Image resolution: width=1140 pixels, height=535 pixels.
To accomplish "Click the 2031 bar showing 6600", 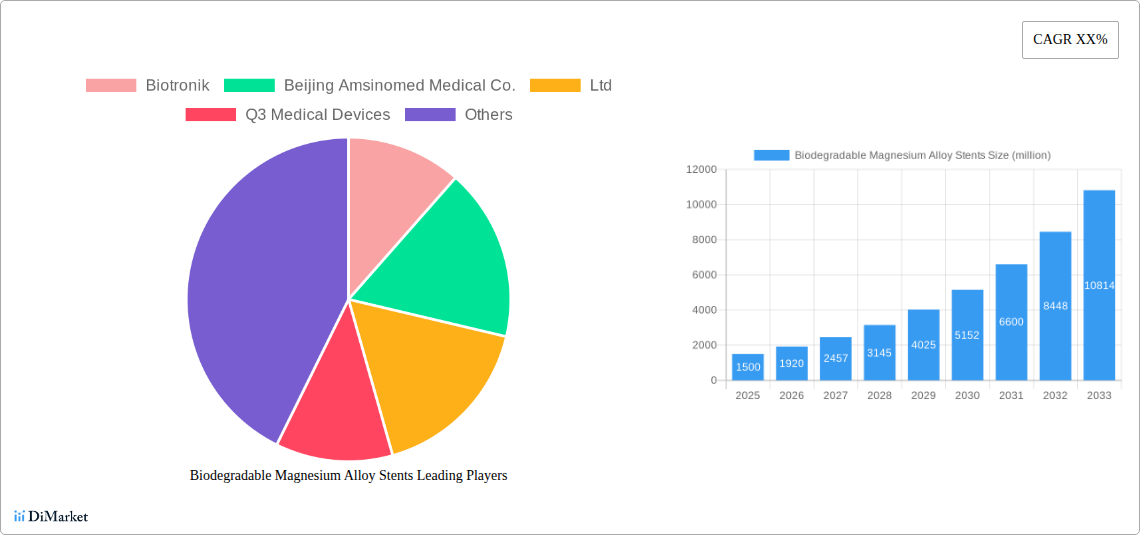I will pos(1011,322).
